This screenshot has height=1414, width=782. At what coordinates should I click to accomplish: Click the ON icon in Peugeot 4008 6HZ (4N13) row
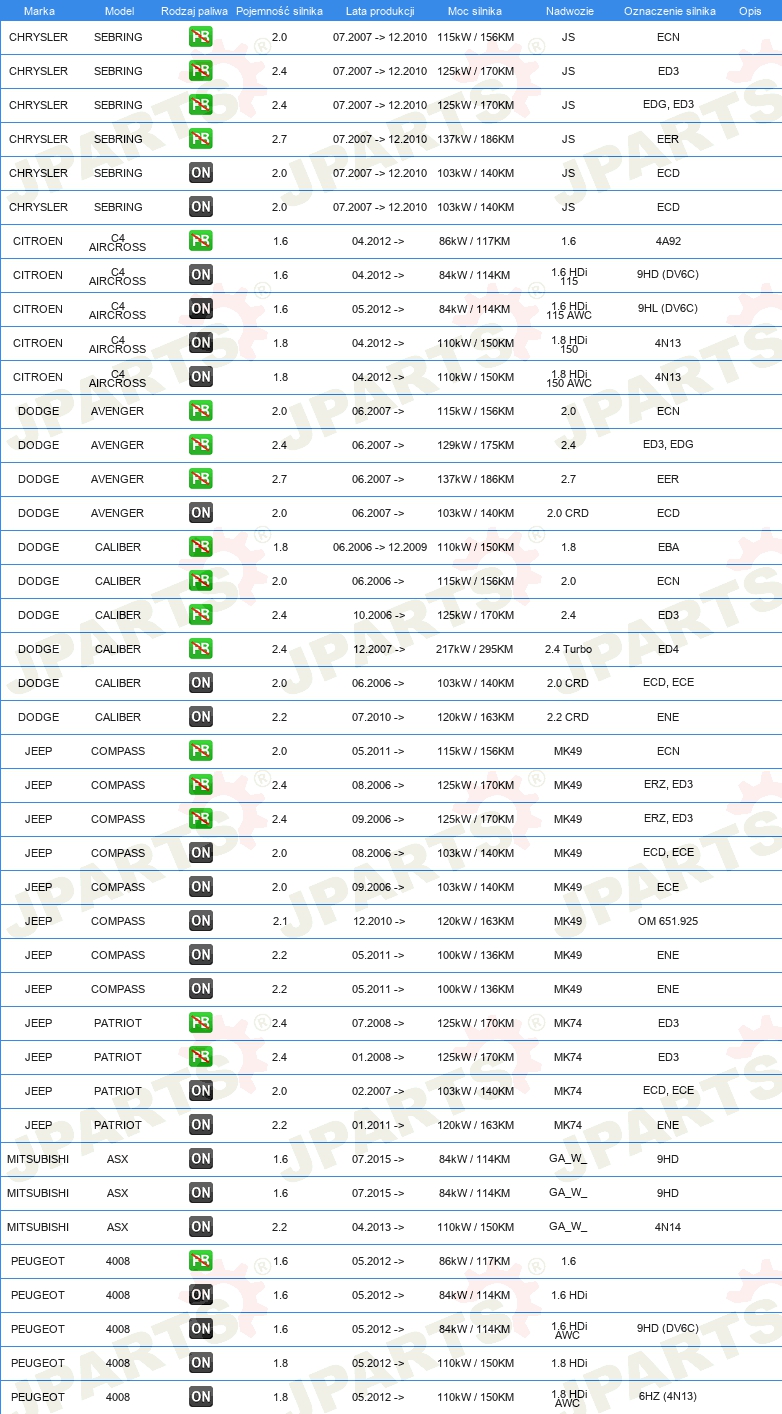[x=201, y=1397]
